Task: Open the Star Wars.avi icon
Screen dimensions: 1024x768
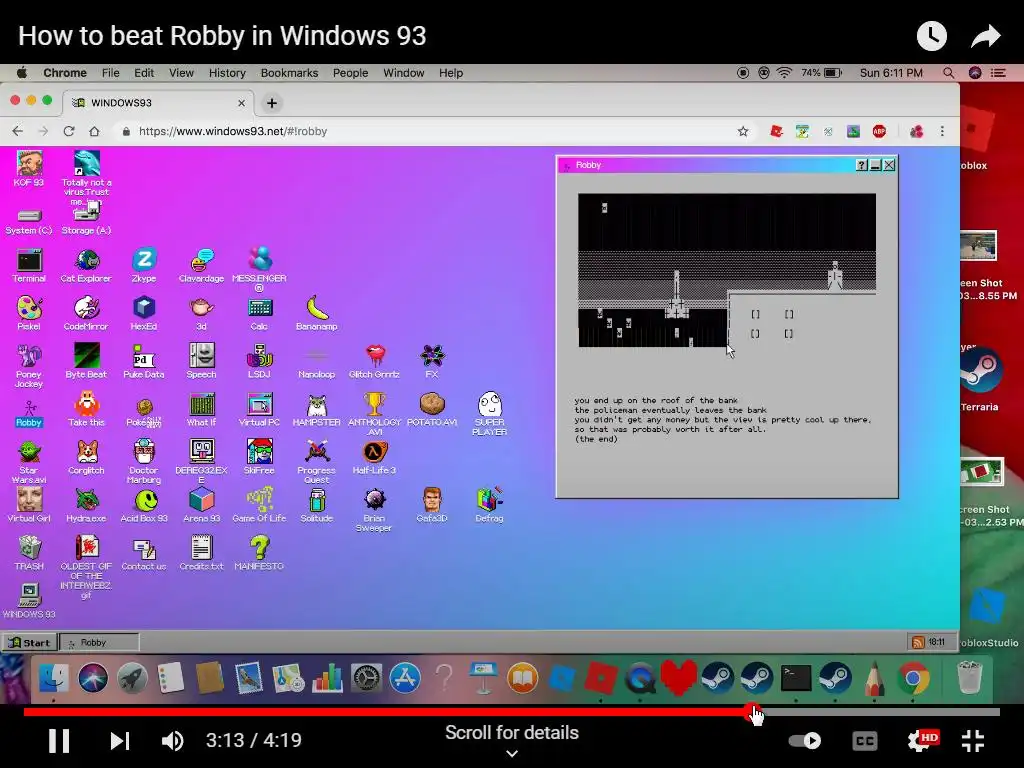Action: click(x=29, y=462)
